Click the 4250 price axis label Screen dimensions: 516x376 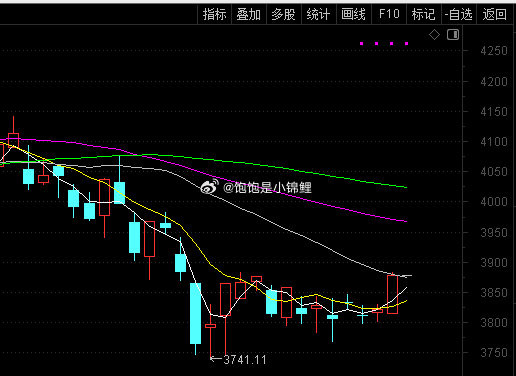494,51
